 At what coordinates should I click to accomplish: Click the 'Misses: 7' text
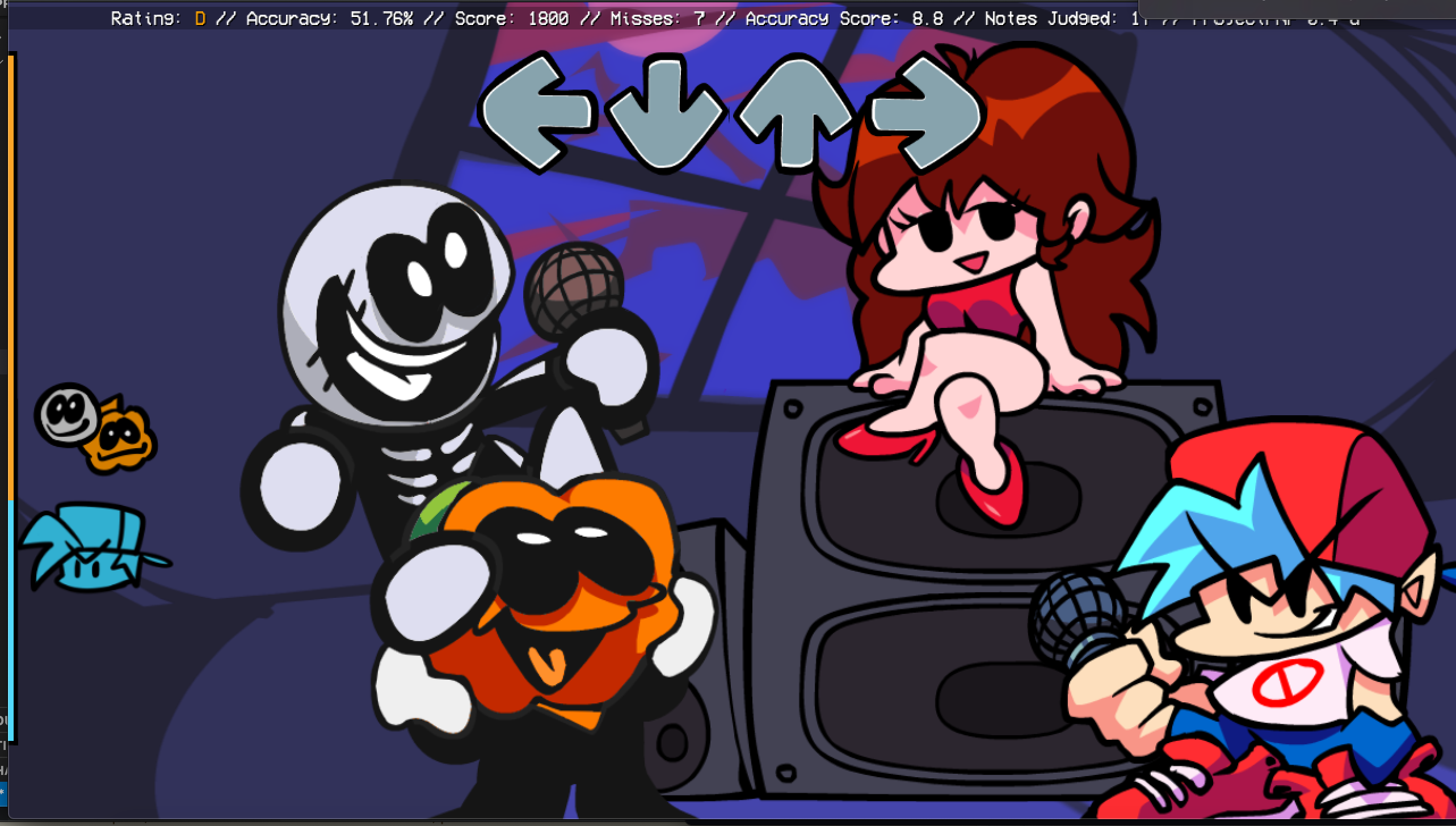pyautogui.click(x=658, y=19)
